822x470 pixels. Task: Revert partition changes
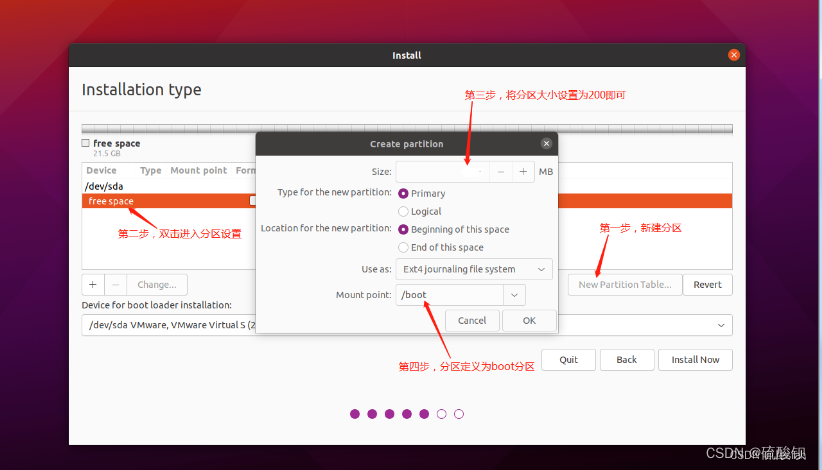click(707, 285)
